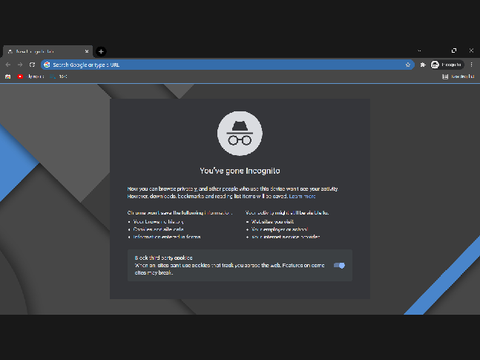This screenshot has height=360, width=480.
Task: Select the New Incognito tab
Action: [x=48, y=51]
